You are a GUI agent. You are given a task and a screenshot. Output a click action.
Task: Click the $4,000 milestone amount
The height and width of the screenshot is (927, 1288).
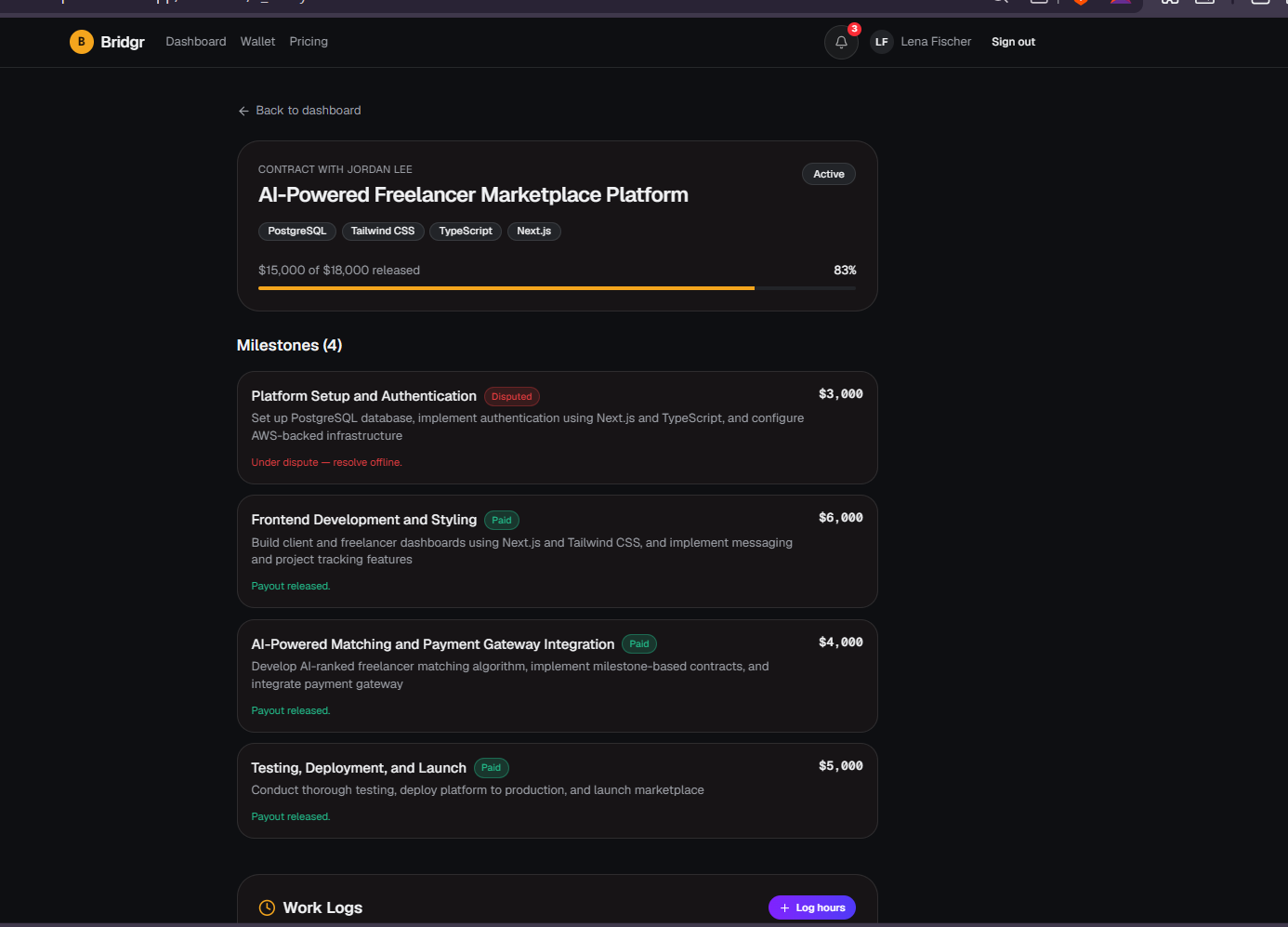click(x=841, y=642)
